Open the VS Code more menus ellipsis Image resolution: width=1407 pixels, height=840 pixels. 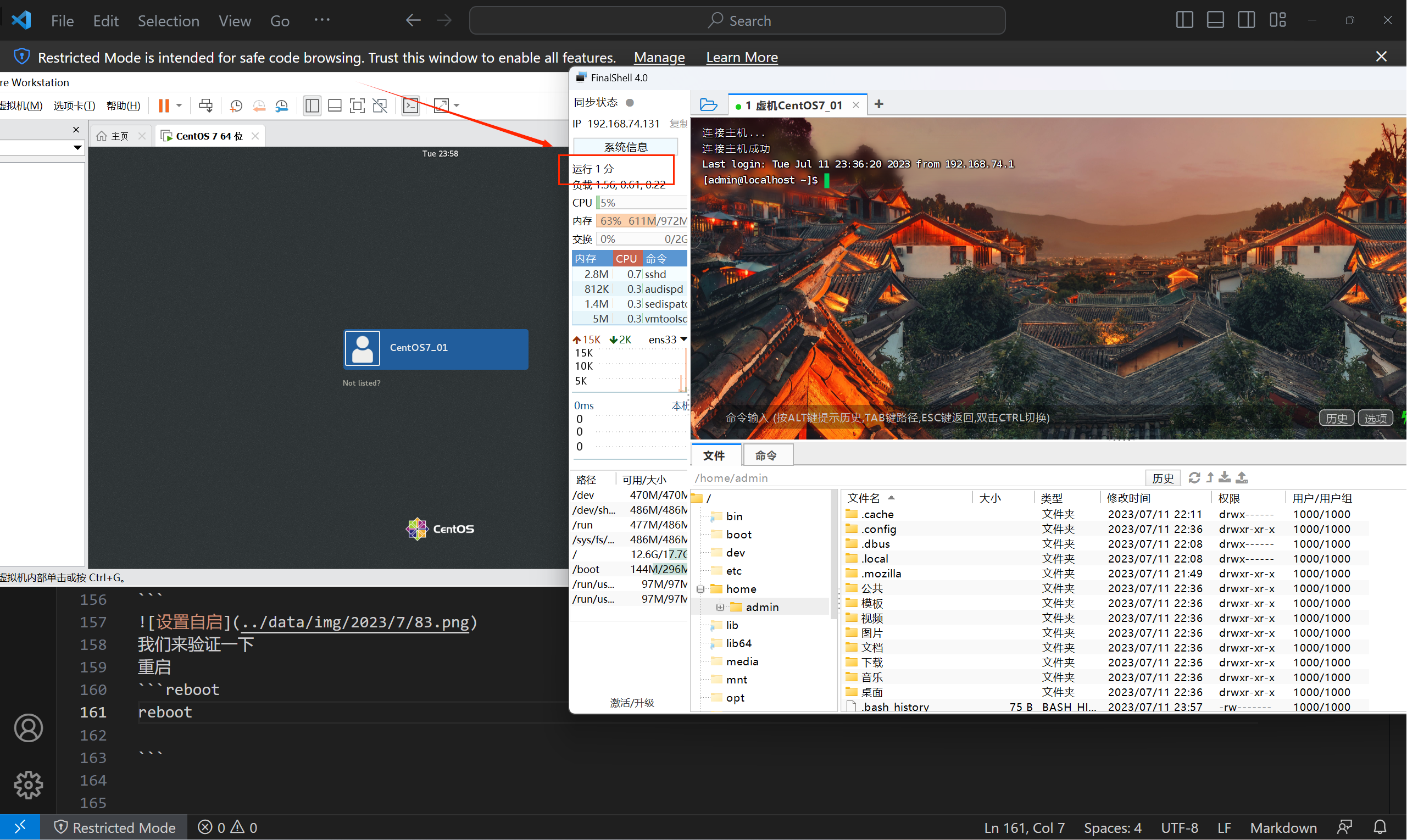(322, 20)
